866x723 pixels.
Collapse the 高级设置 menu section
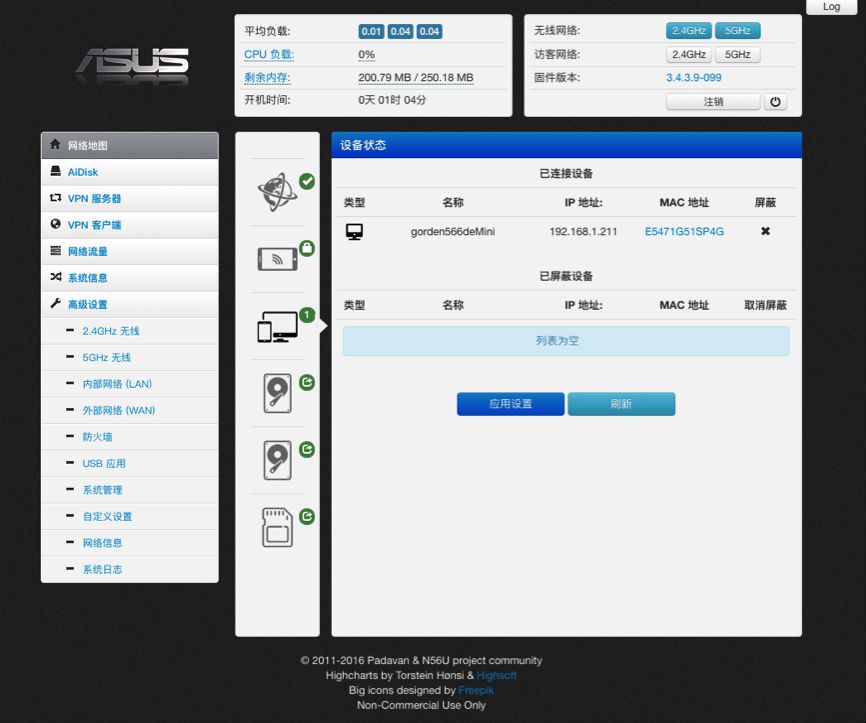point(130,304)
